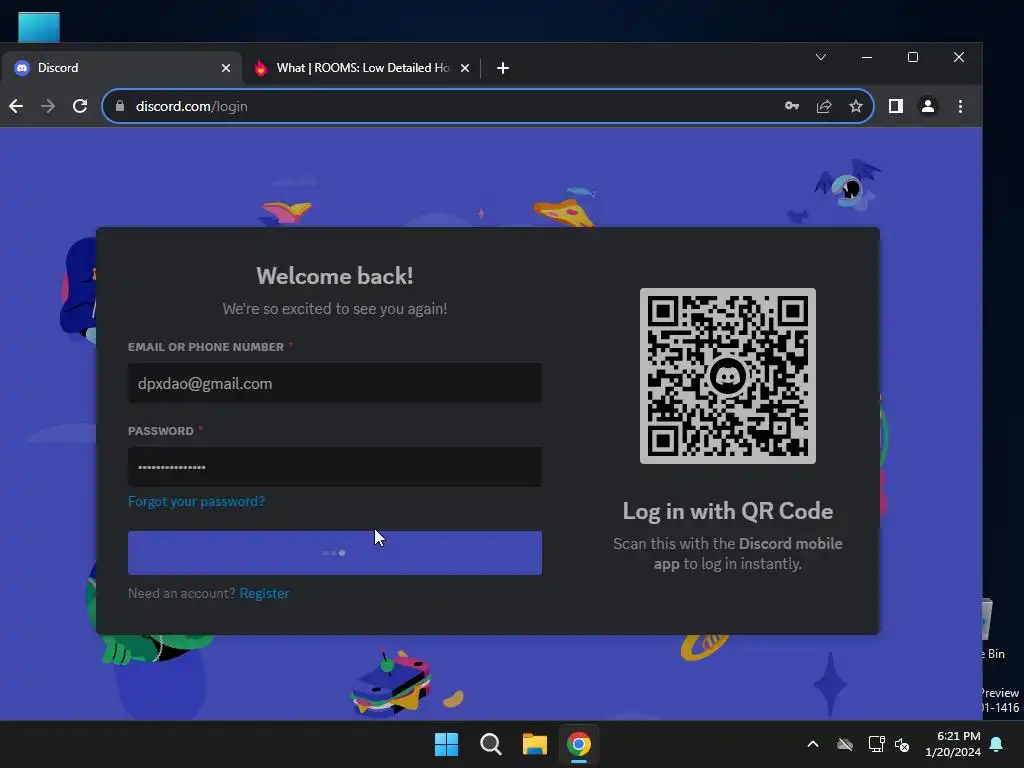Click the browser forward arrow

pyautogui.click(x=48, y=106)
